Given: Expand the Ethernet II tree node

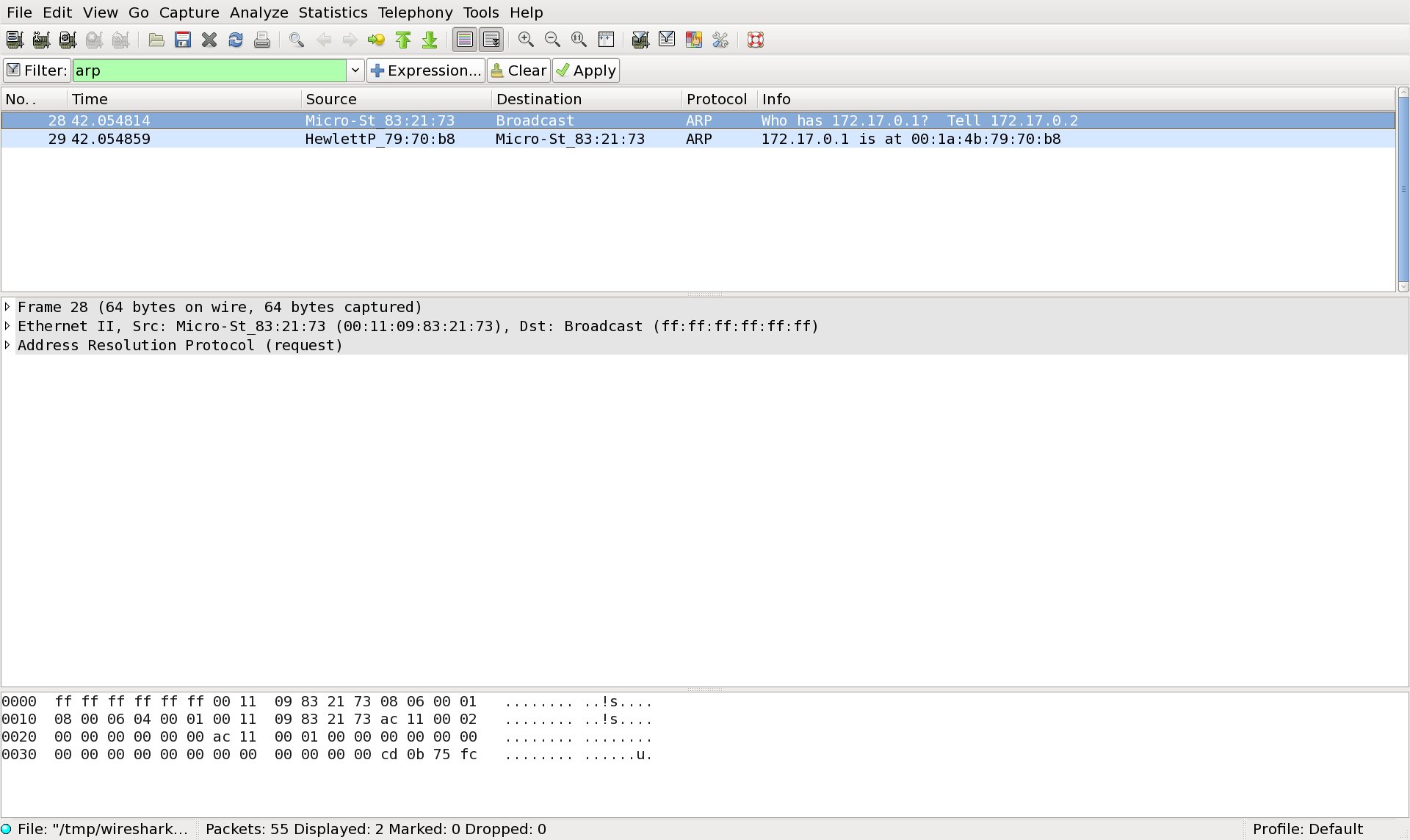Looking at the screenshot, I should [x=7, y=326].
